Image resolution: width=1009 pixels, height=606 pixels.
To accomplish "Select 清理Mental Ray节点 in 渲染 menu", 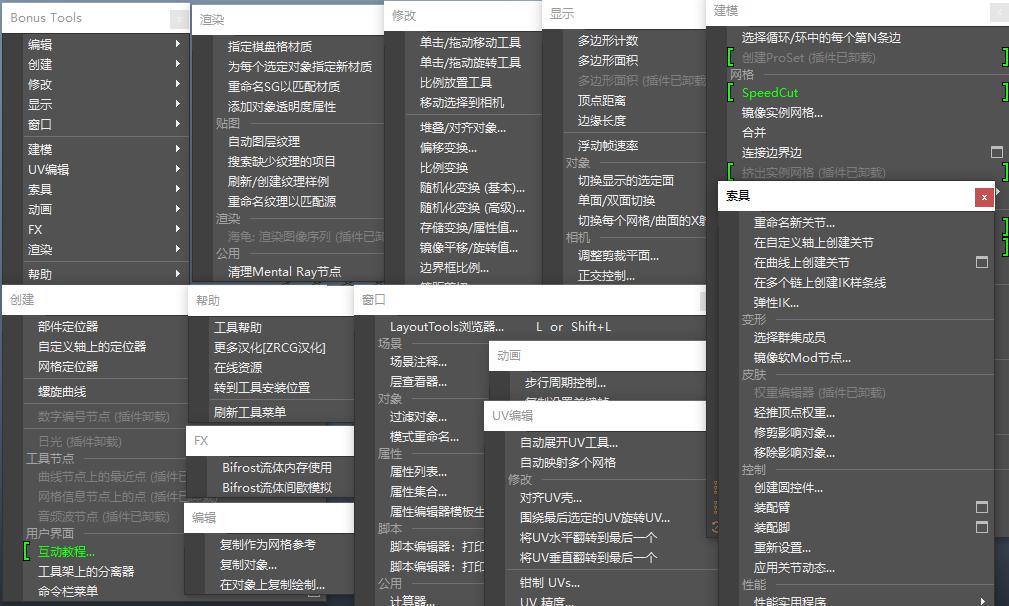I will [284, 271].
